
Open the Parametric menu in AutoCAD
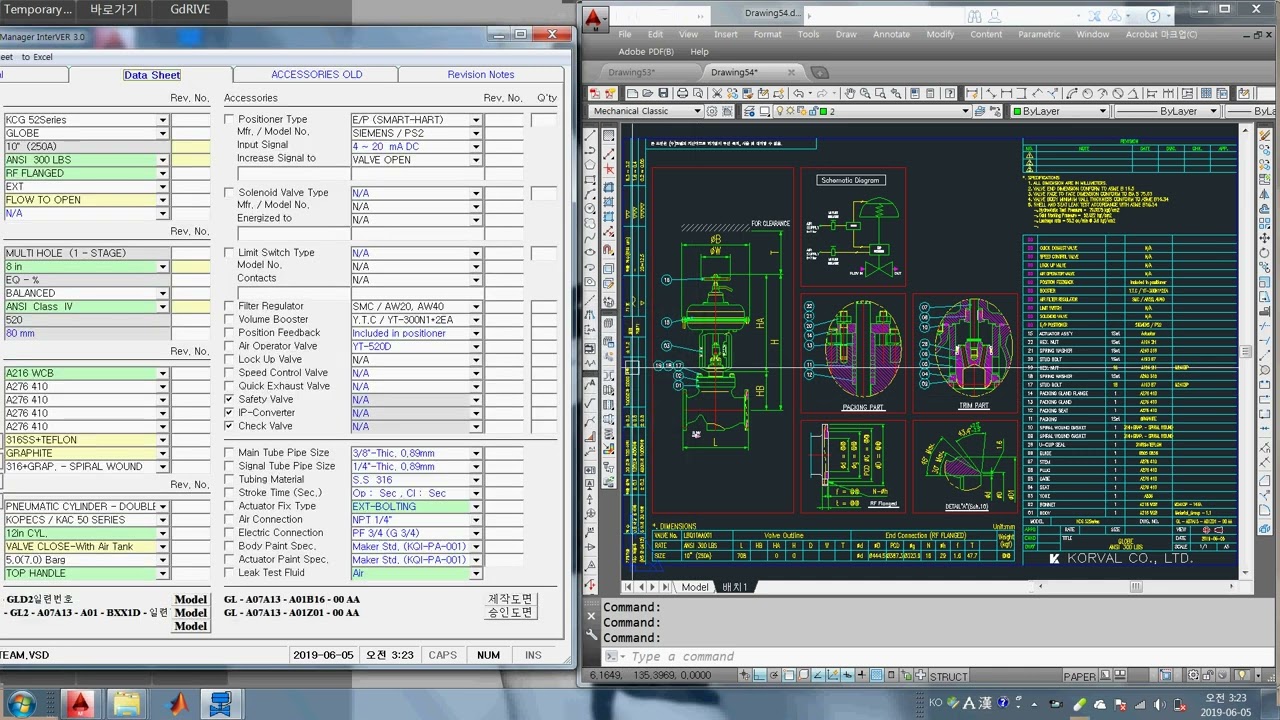(x=1039, y=34)
